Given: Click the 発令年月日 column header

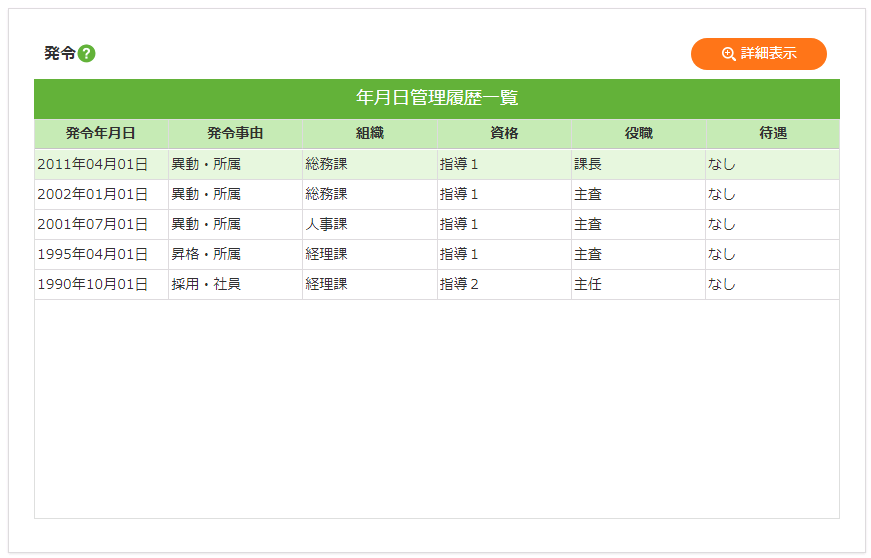Looking at the screenshot, I should tap(101, 133).
